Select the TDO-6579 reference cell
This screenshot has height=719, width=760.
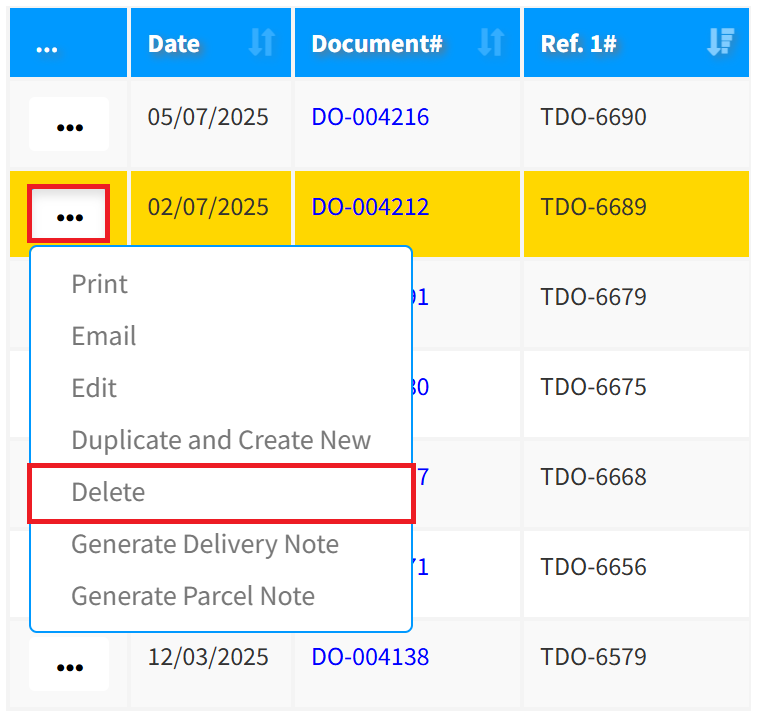(x=593, y=657)
